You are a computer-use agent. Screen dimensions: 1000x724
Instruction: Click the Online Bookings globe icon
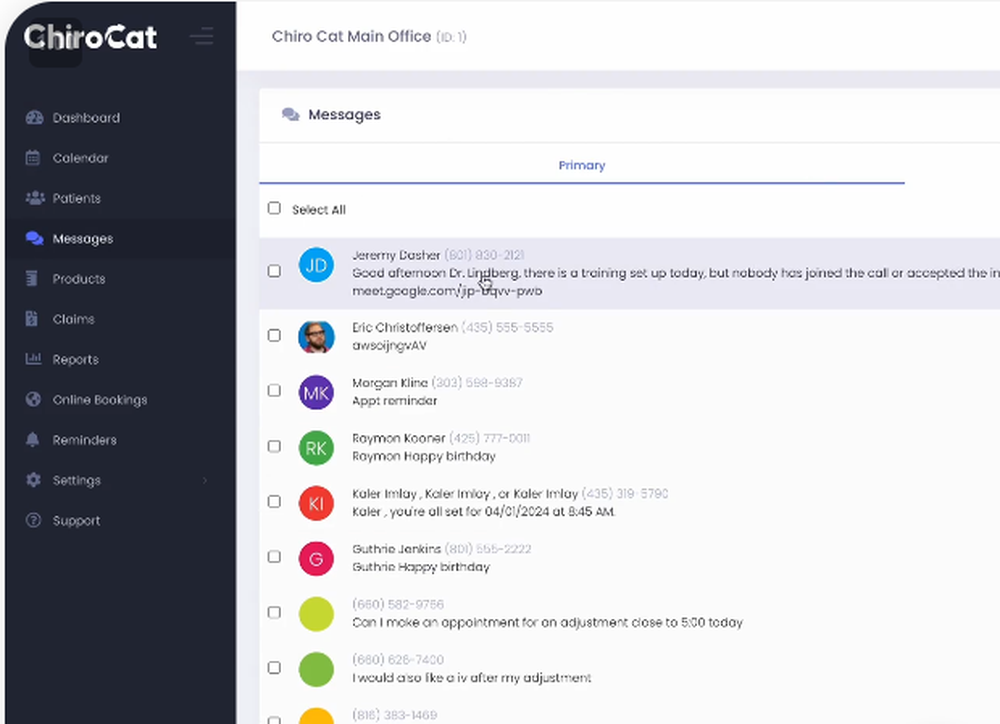[33, 399]
